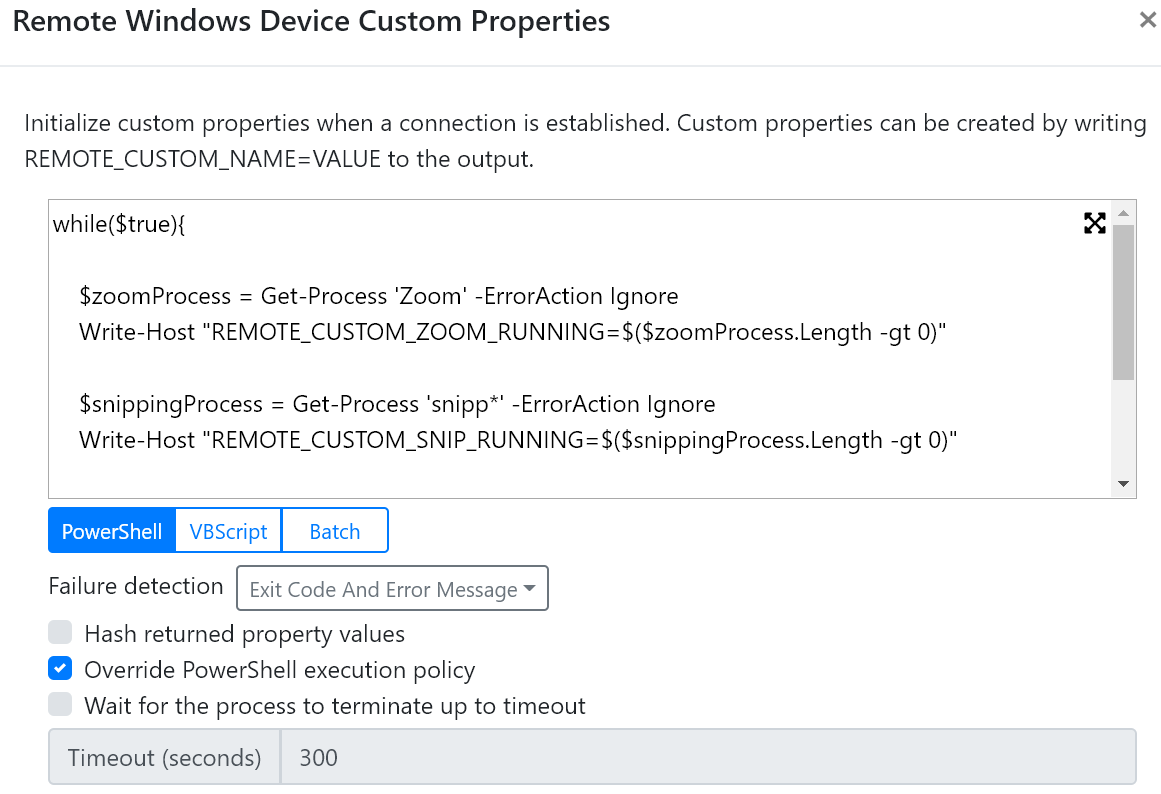This screenshot has width=1161, height=794.
Task: Enable Wait for the process to terminate
Action: pos(59,705)
